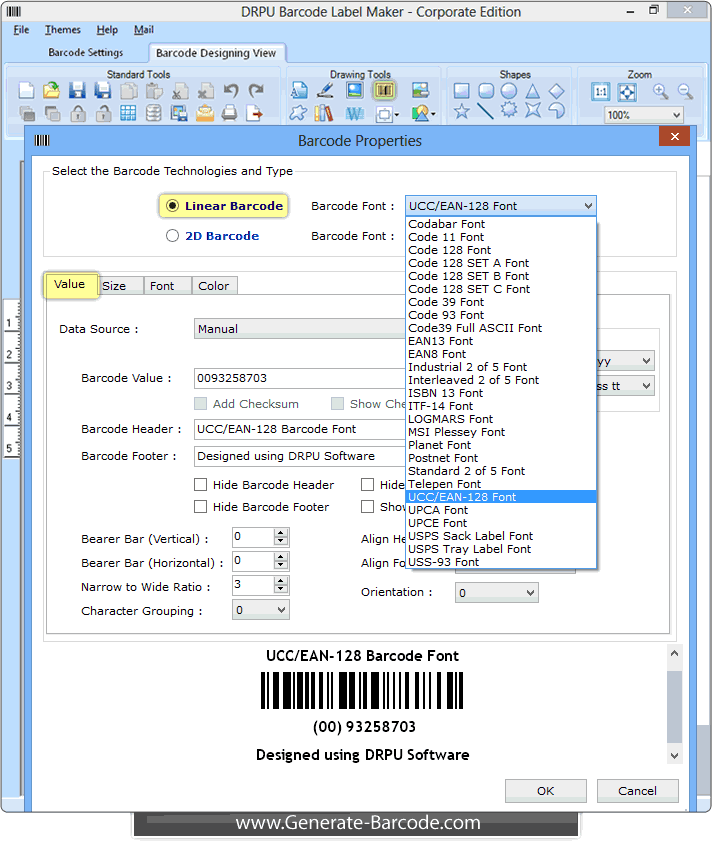Switch to the Color tab

tap(213, 286)
